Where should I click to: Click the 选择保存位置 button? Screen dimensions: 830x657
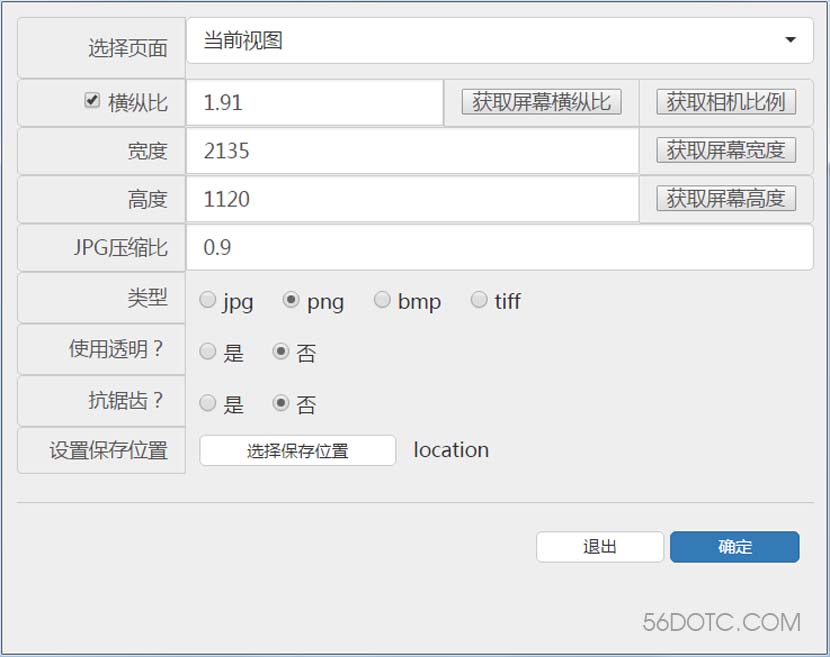[298, 451]
